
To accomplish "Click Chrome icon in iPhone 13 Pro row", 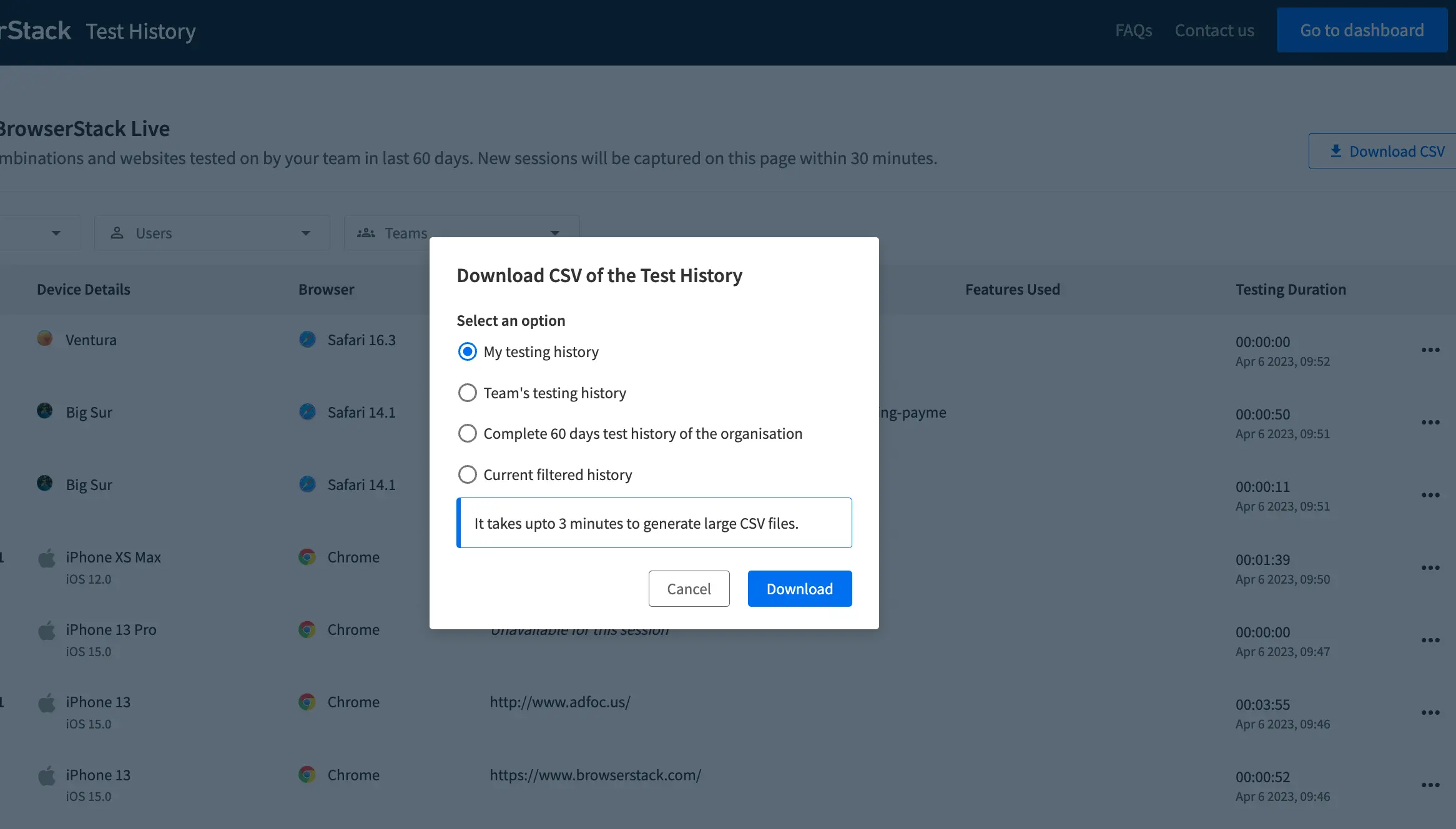I will tap(307, 629).
